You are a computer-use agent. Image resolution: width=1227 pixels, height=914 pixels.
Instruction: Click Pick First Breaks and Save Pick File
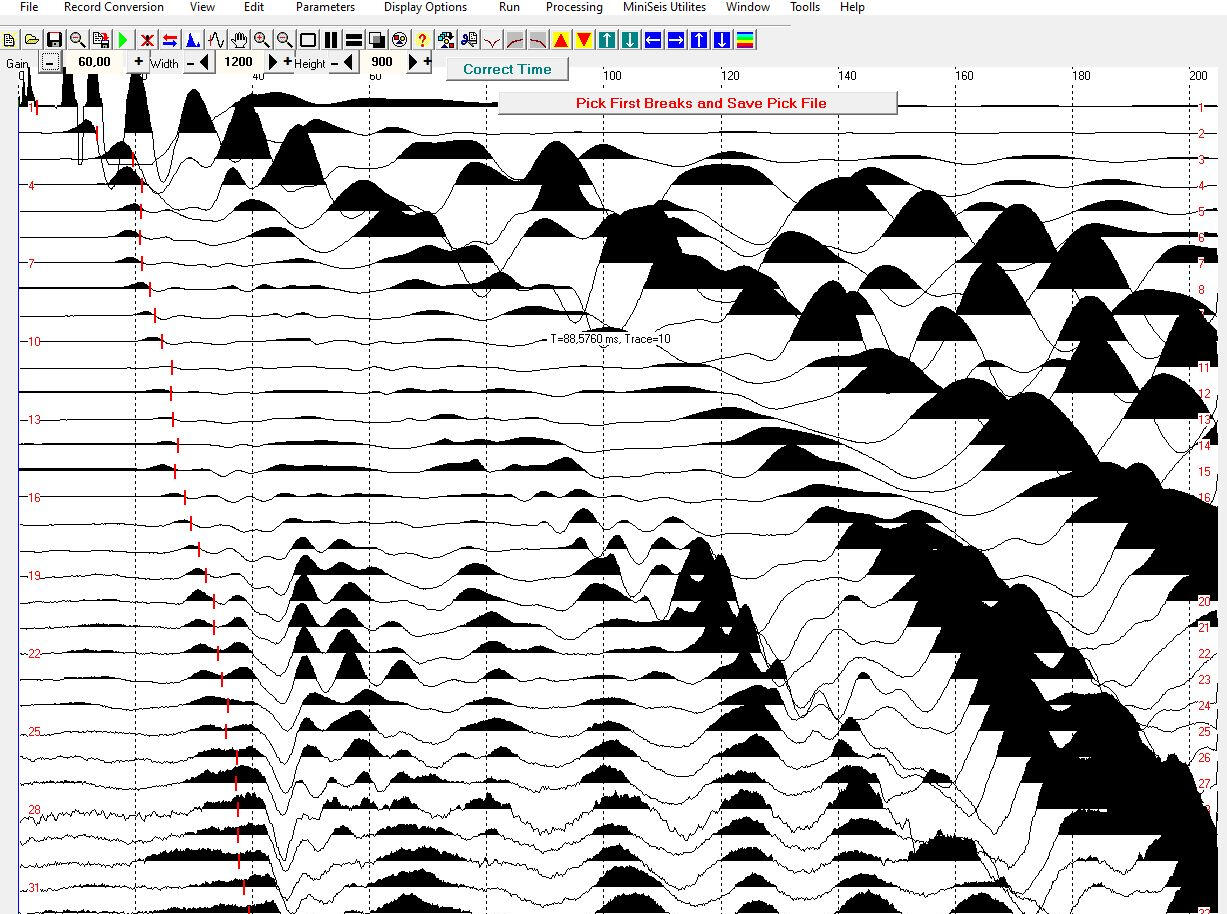(x=700, y=103)
